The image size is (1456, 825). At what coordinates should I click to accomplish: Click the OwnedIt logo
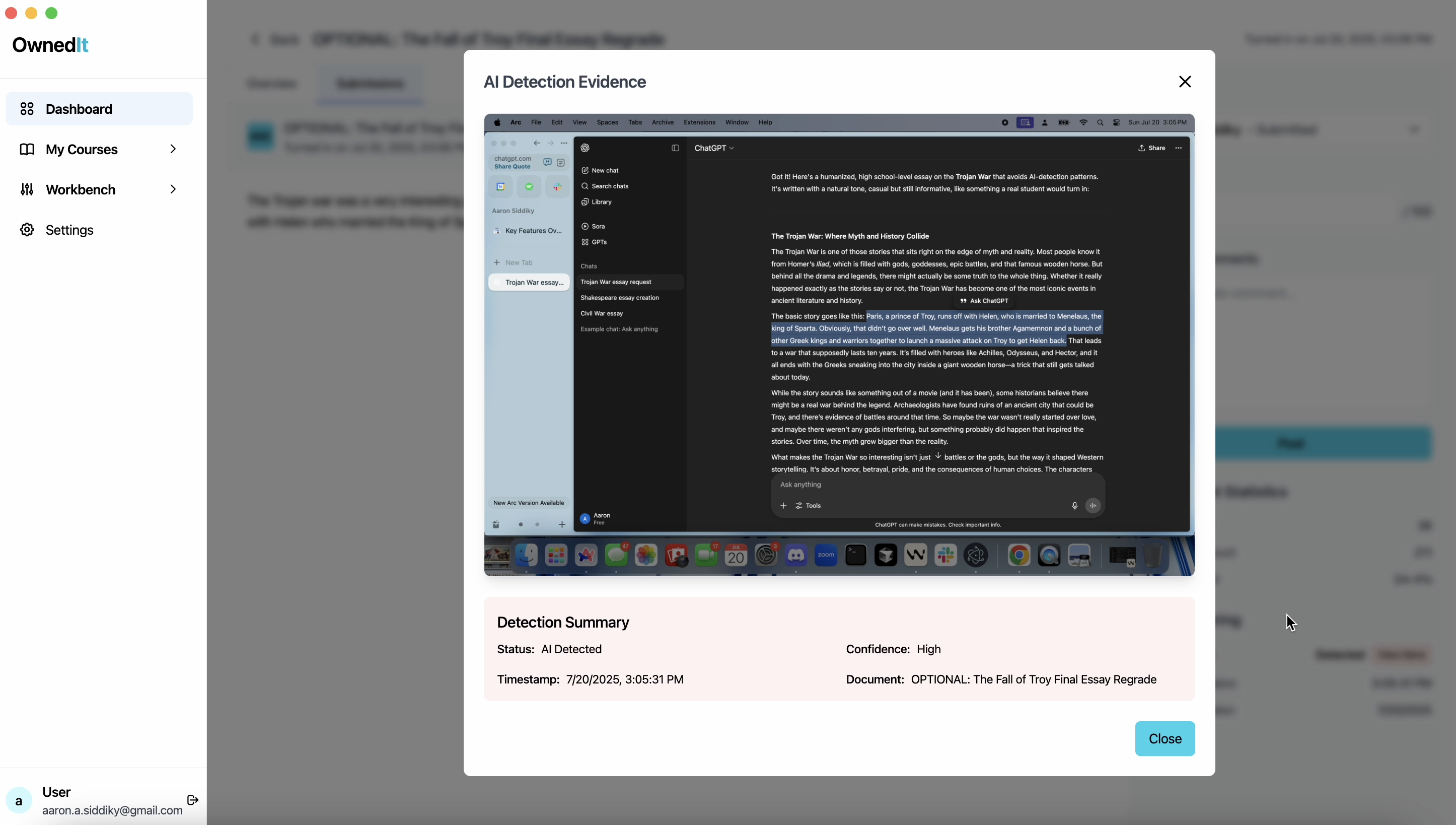click(x=50, y=45)
